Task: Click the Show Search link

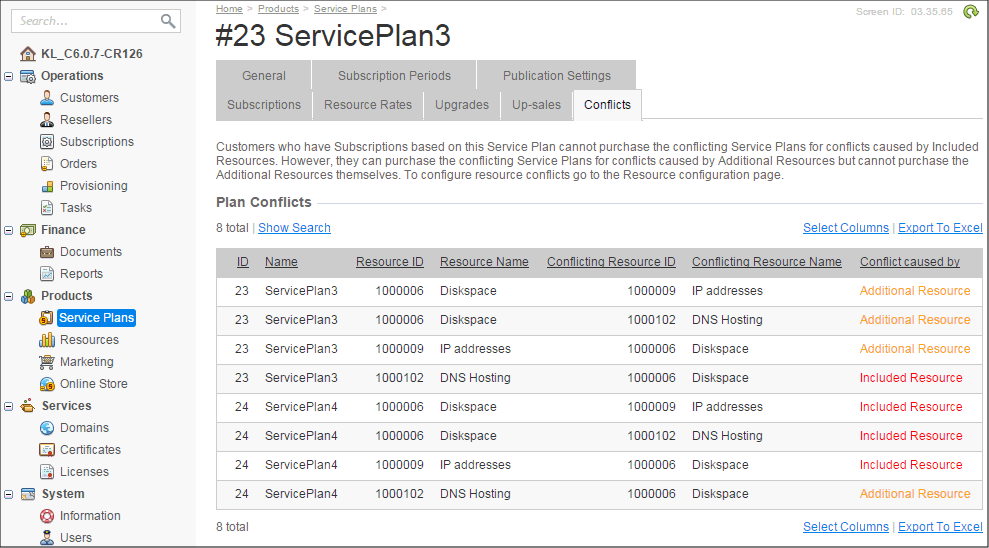Action: point(294,228)
